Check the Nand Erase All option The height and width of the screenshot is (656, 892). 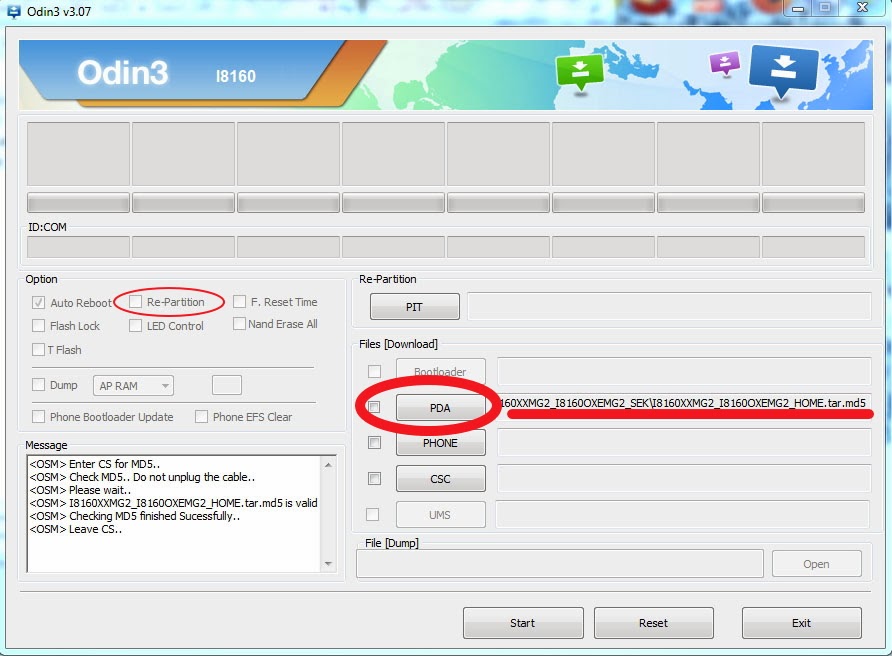(x=239, y=324)
